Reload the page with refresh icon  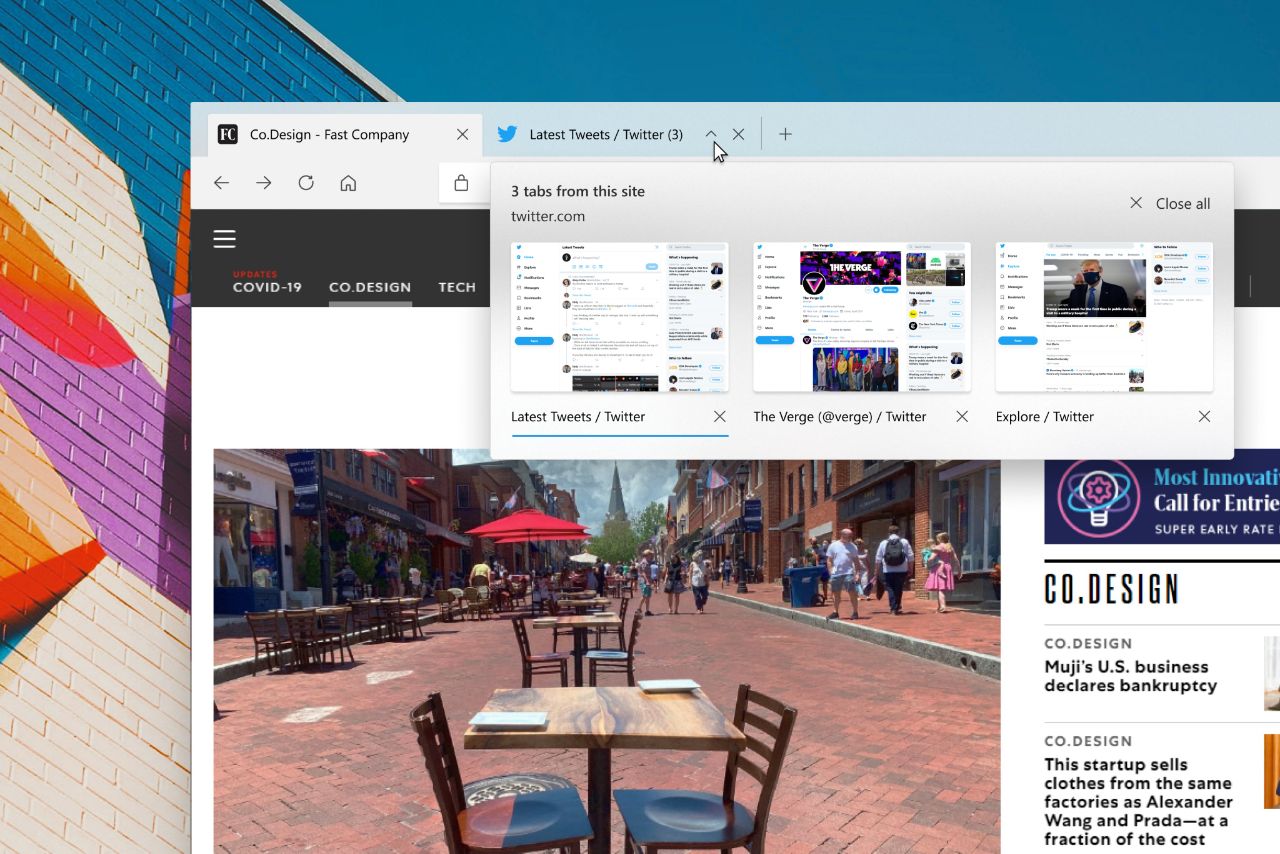coord(306,183)
